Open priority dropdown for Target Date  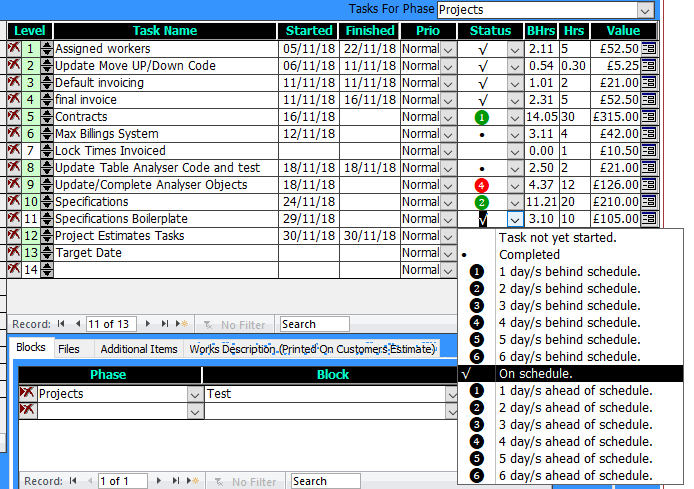[448, 253]
